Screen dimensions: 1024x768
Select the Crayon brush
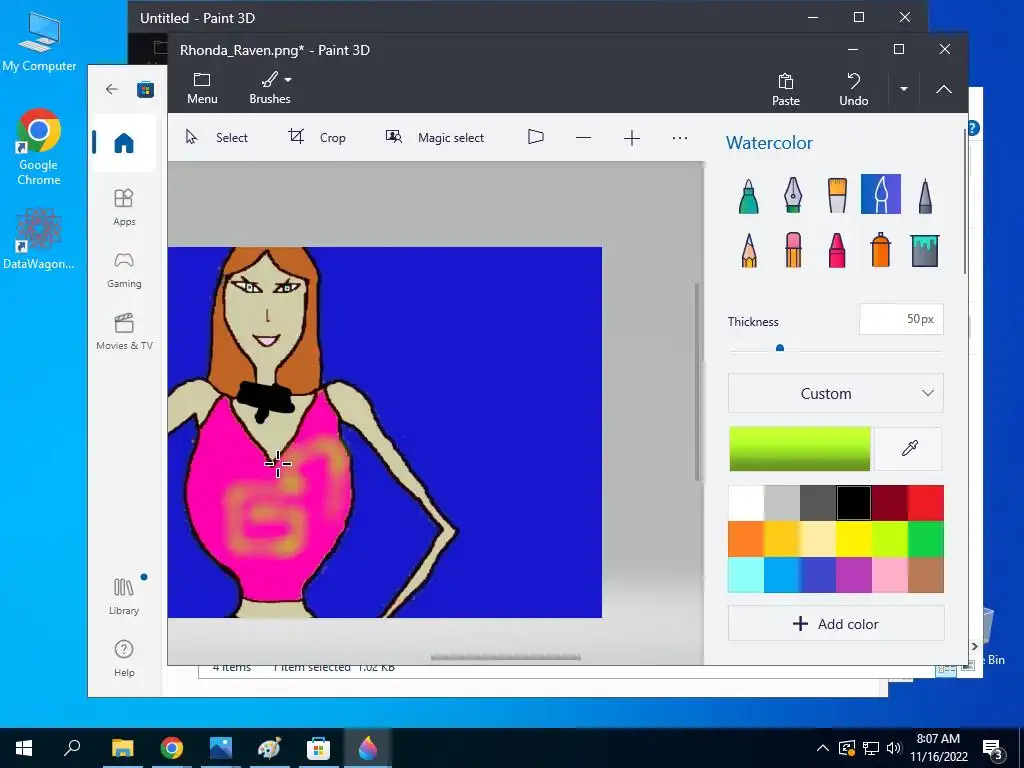click(x=837, y=250)
